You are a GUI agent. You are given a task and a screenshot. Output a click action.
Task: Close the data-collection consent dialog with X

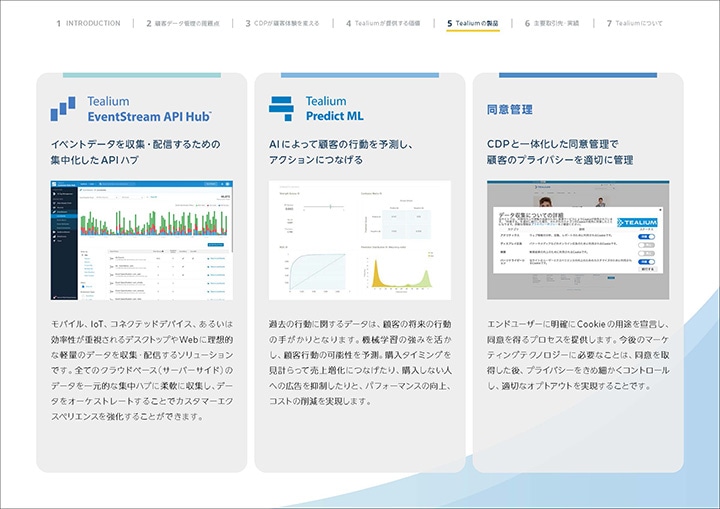(x=660, y=210)
